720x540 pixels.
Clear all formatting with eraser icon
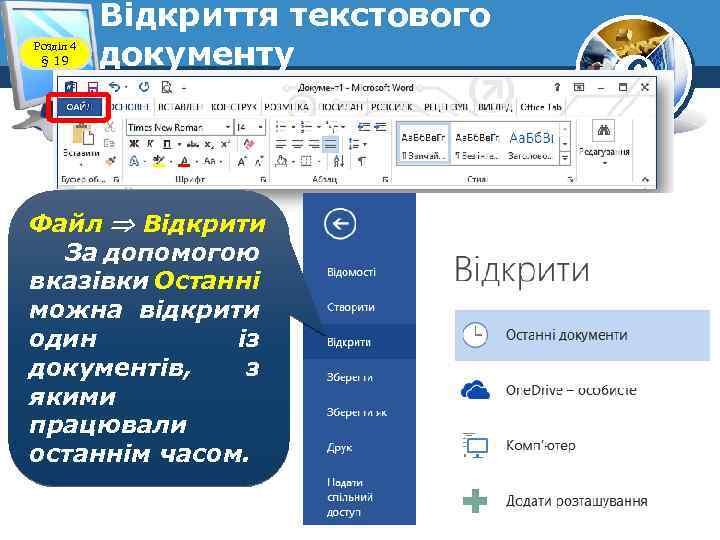[249, 144]
